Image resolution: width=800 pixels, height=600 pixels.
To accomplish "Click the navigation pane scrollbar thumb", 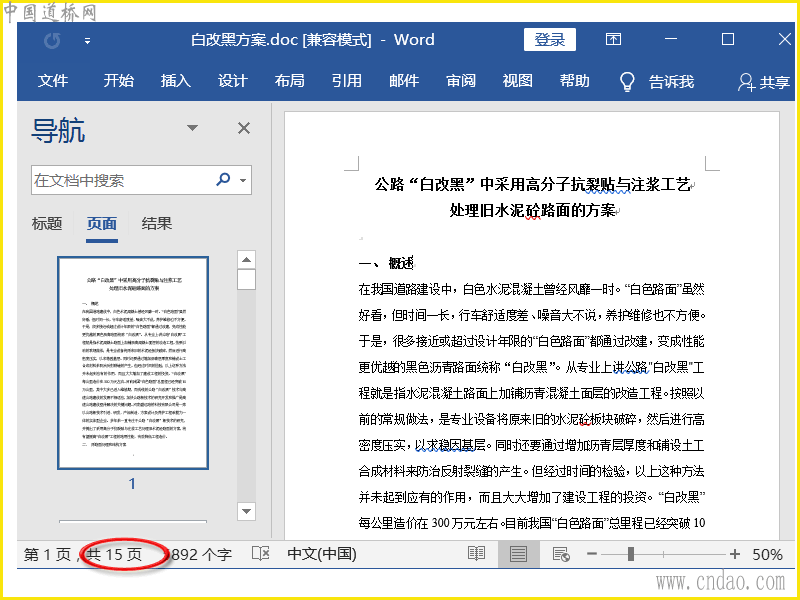I will pos(246,280).
